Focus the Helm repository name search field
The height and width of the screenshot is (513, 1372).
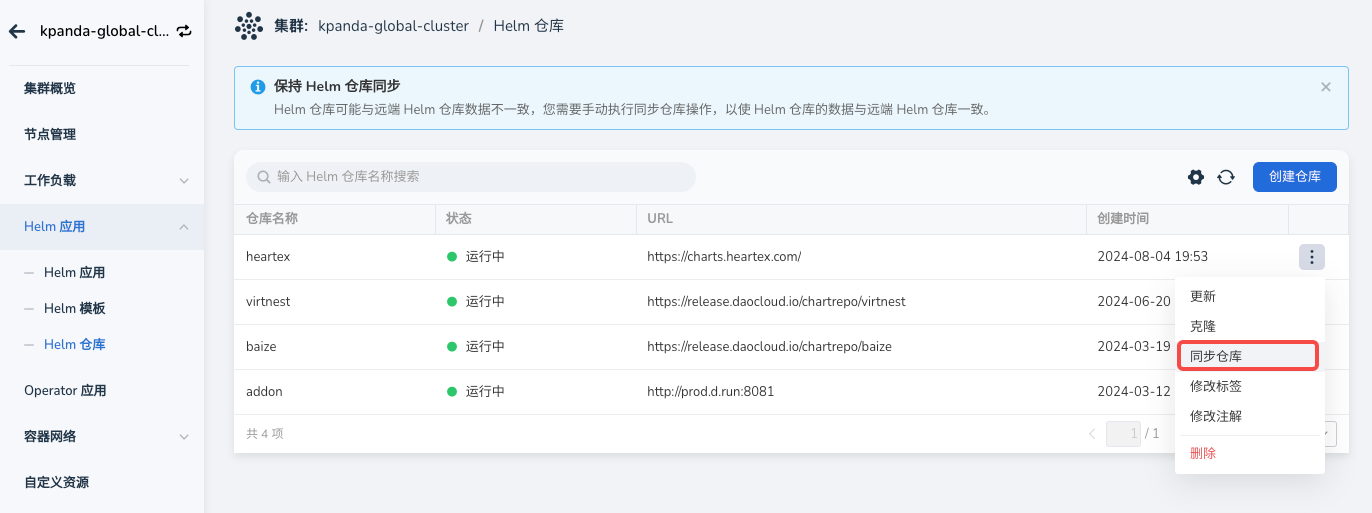[x=470, y=177]
